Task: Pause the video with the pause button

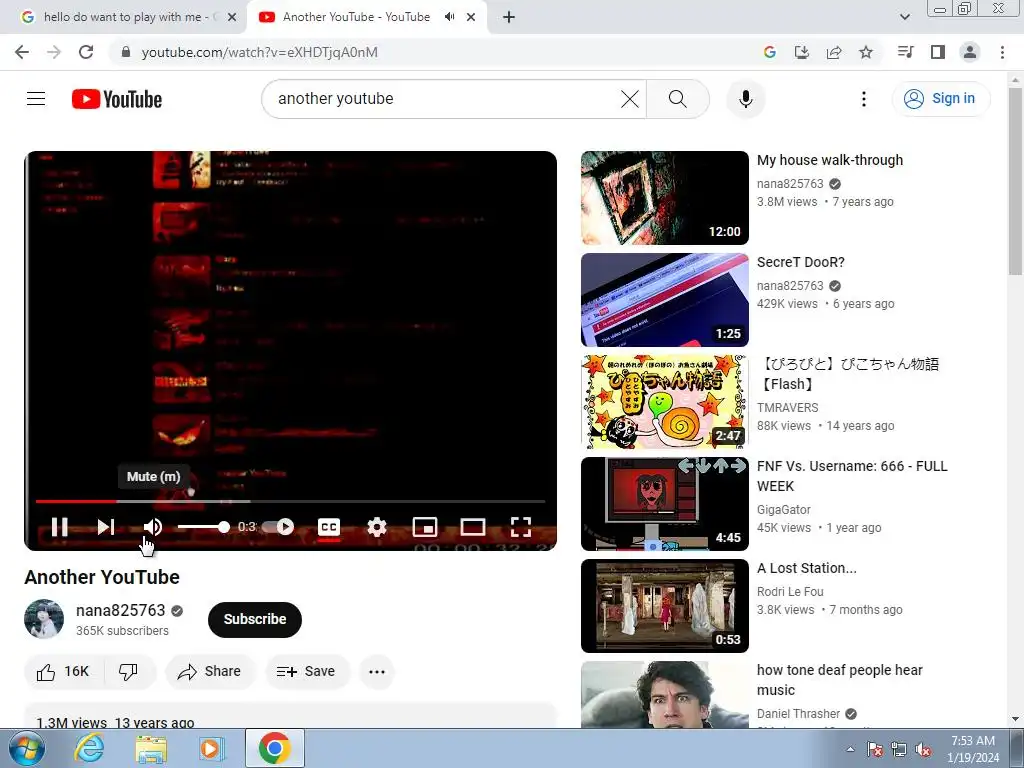Action: (59, 527)
